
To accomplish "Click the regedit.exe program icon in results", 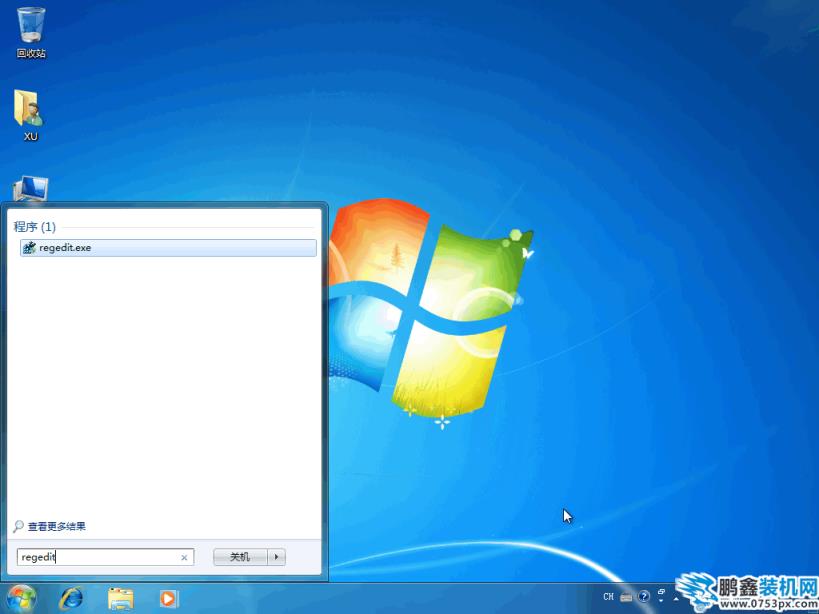I will [x=30, y=248].
